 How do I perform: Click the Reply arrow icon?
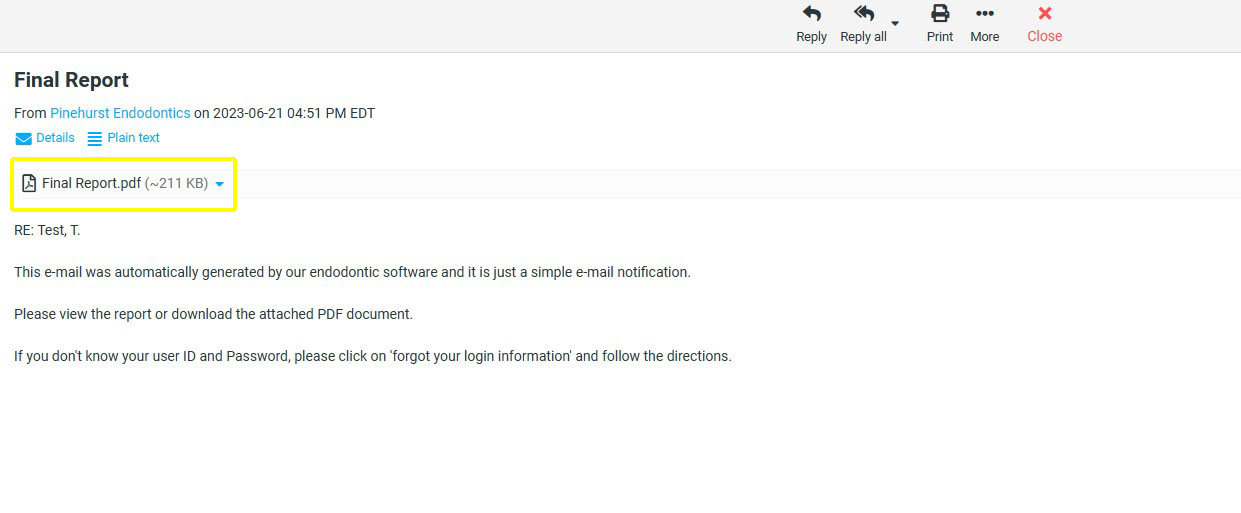point(811,14)
